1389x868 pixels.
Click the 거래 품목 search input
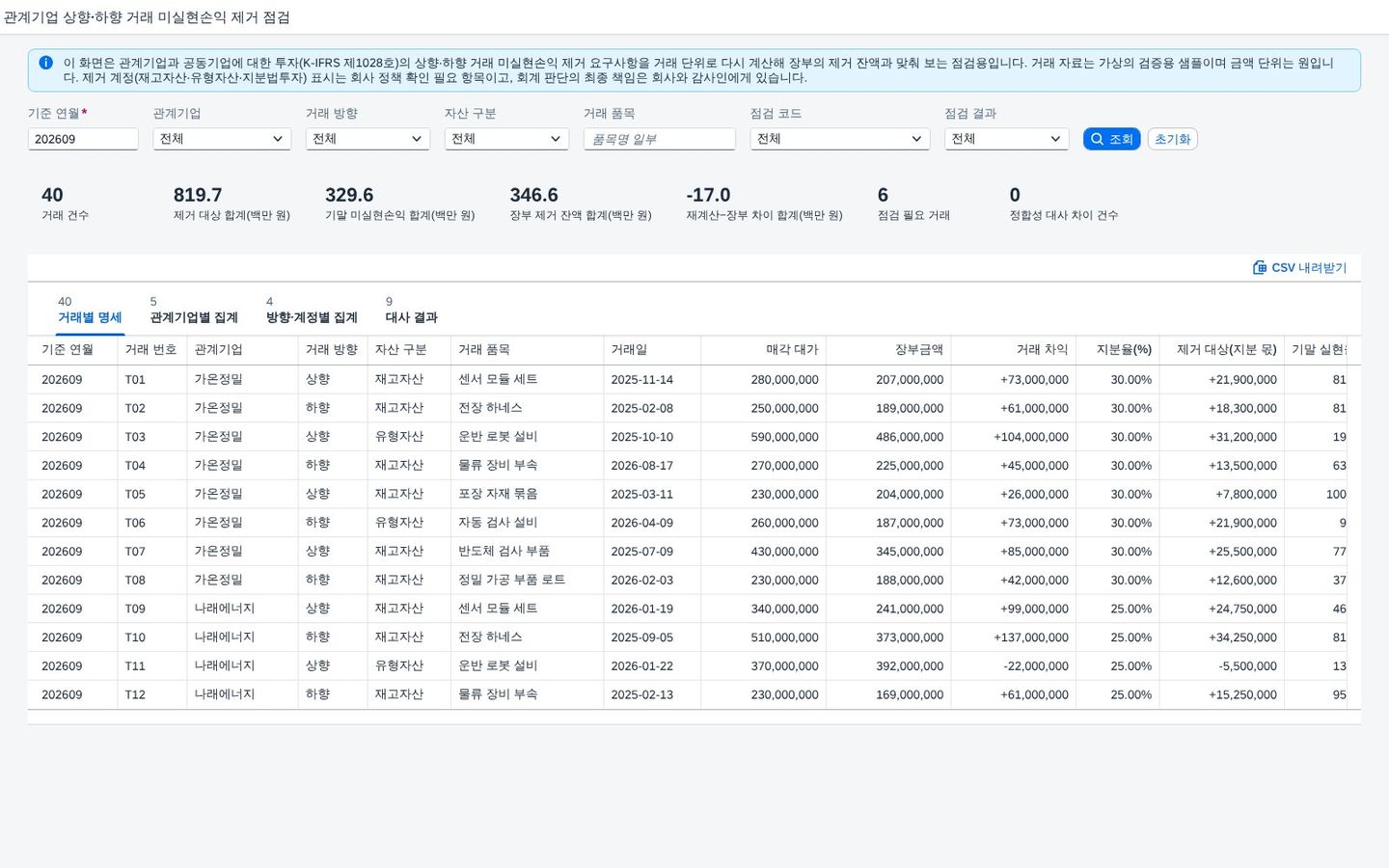coord(659,139)
